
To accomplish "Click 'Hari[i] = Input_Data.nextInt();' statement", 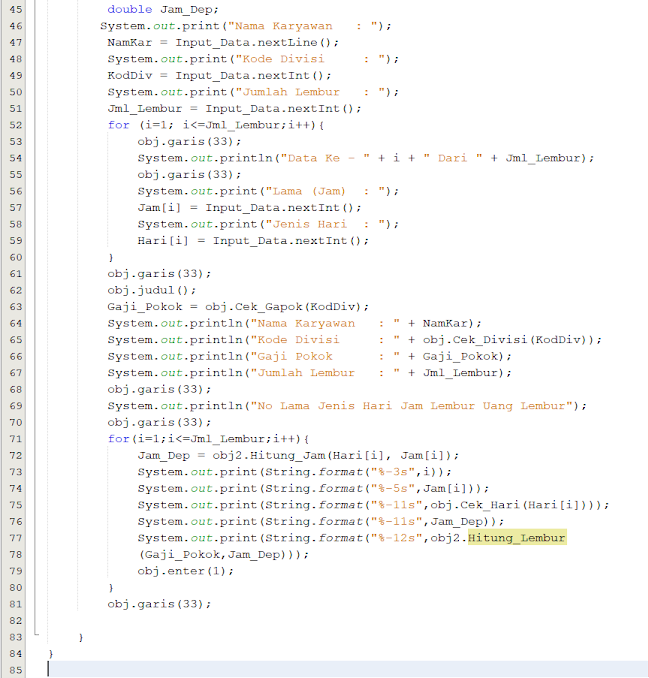I will [x=253, y=240].
